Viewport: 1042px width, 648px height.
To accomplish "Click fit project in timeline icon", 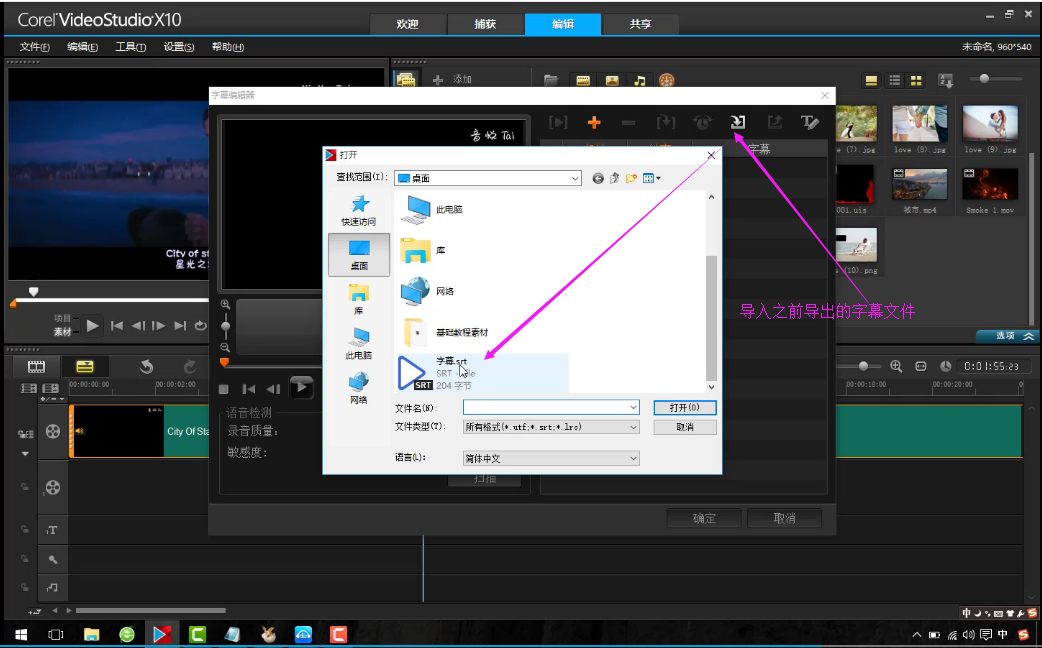I will click(921, 366).
